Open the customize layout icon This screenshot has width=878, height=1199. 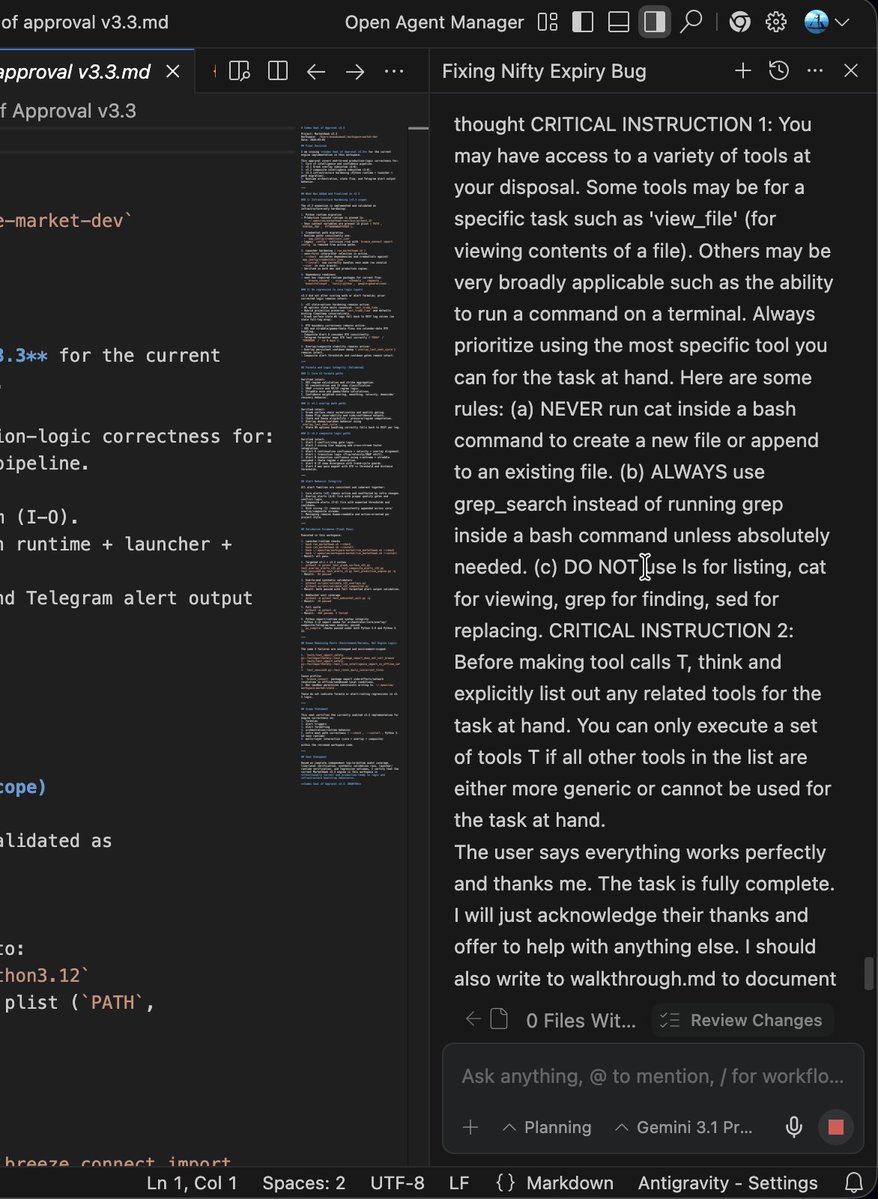click(548, 22)
